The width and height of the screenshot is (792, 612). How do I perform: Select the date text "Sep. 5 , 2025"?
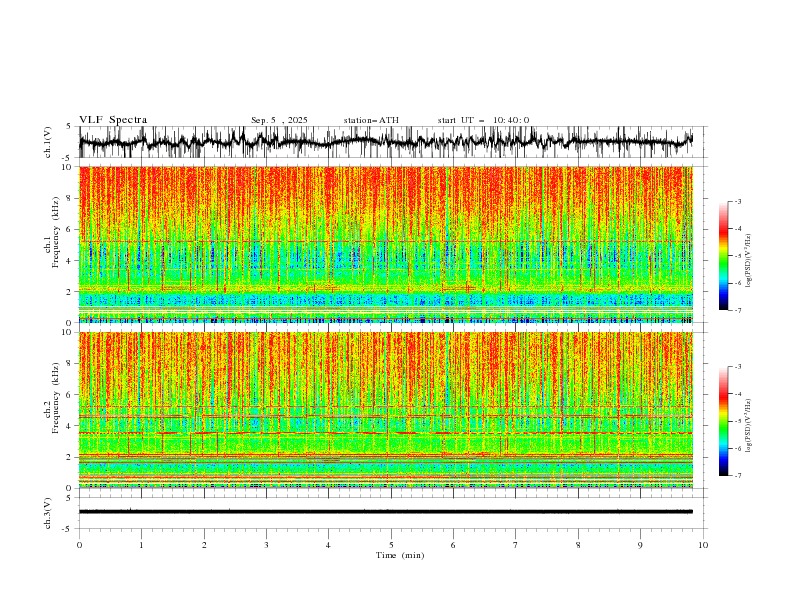[279, 120]
